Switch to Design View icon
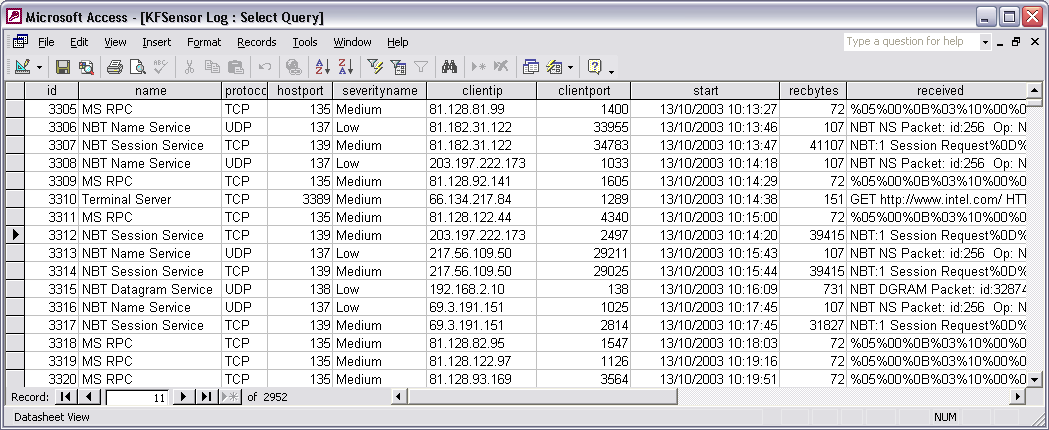Screen dimensions: 1049x430 point(22,66)
